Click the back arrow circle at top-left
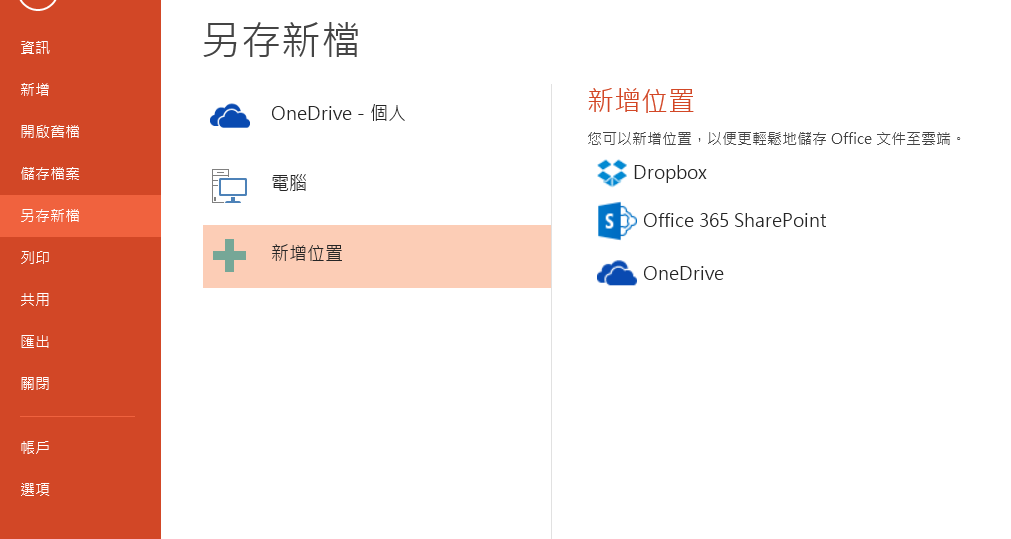This screenshot has width=1011, height=539. pyautogui.click(x=38, y=3)
